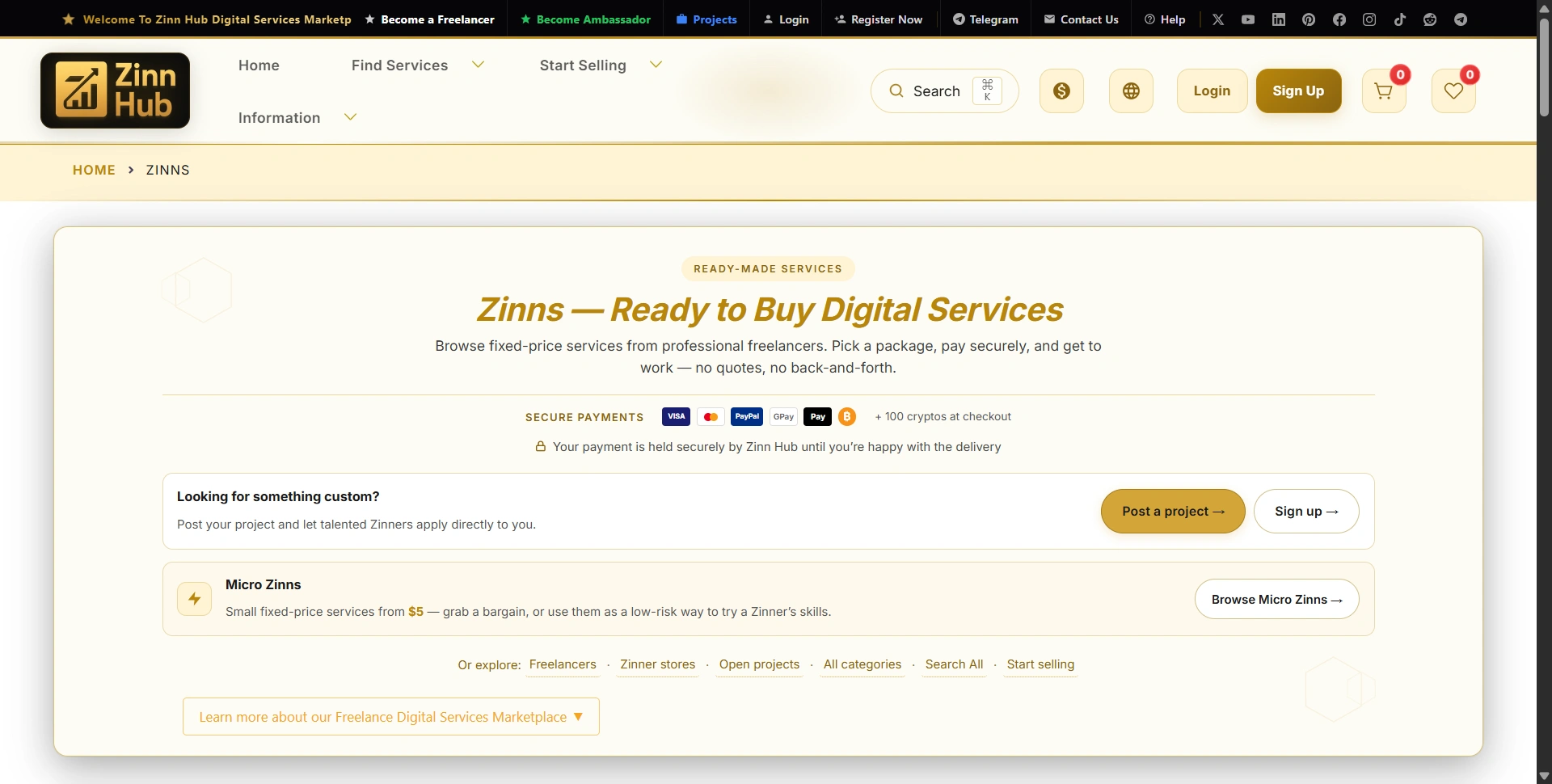Open Help in top bar

(x=1165, y=19)
